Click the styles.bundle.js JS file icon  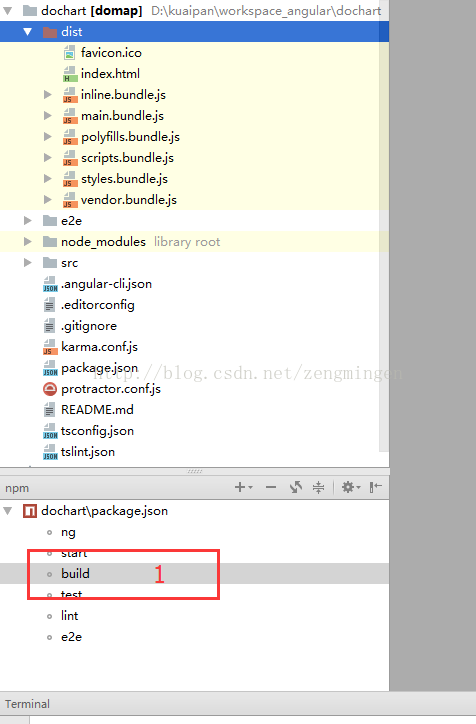click(69, 179)
